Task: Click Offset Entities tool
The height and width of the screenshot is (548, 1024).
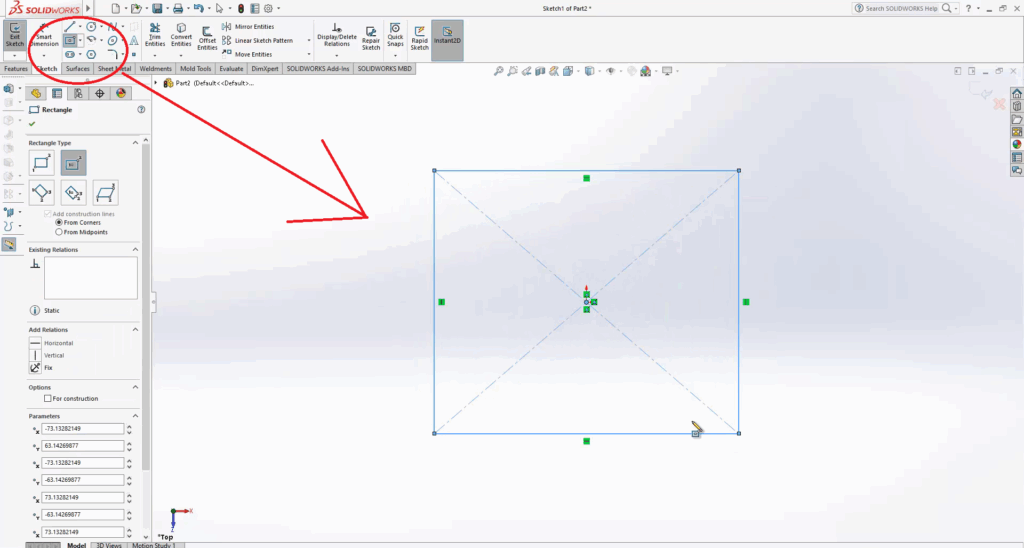Action: pyautogui.click(x=207, y=38)
